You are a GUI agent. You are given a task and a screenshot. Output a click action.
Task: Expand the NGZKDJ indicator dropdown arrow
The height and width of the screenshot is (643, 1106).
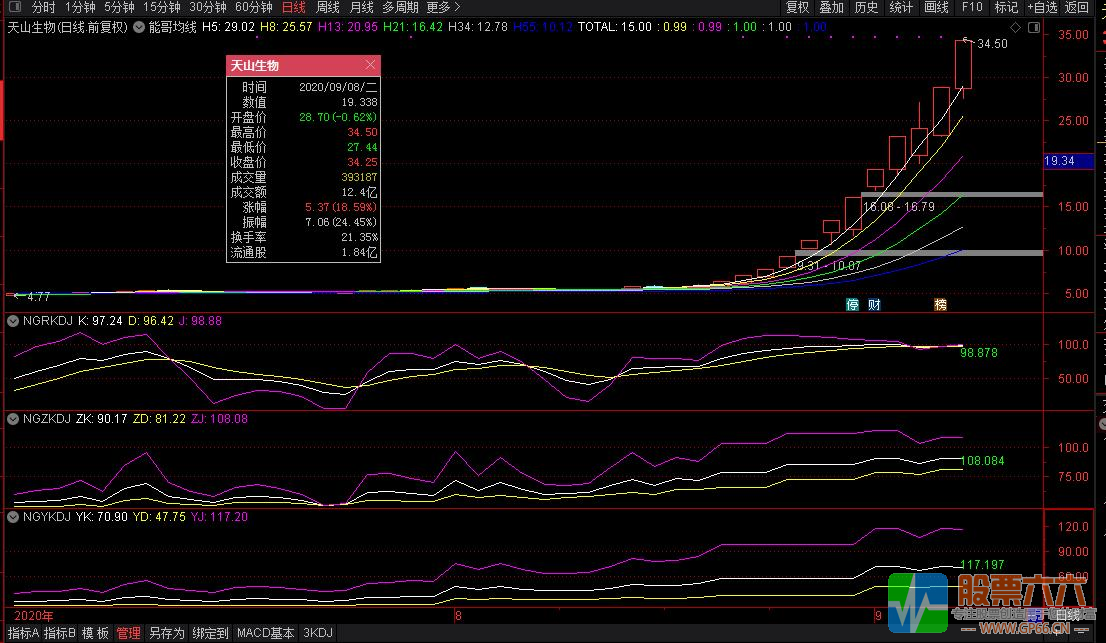click(13, 419)
